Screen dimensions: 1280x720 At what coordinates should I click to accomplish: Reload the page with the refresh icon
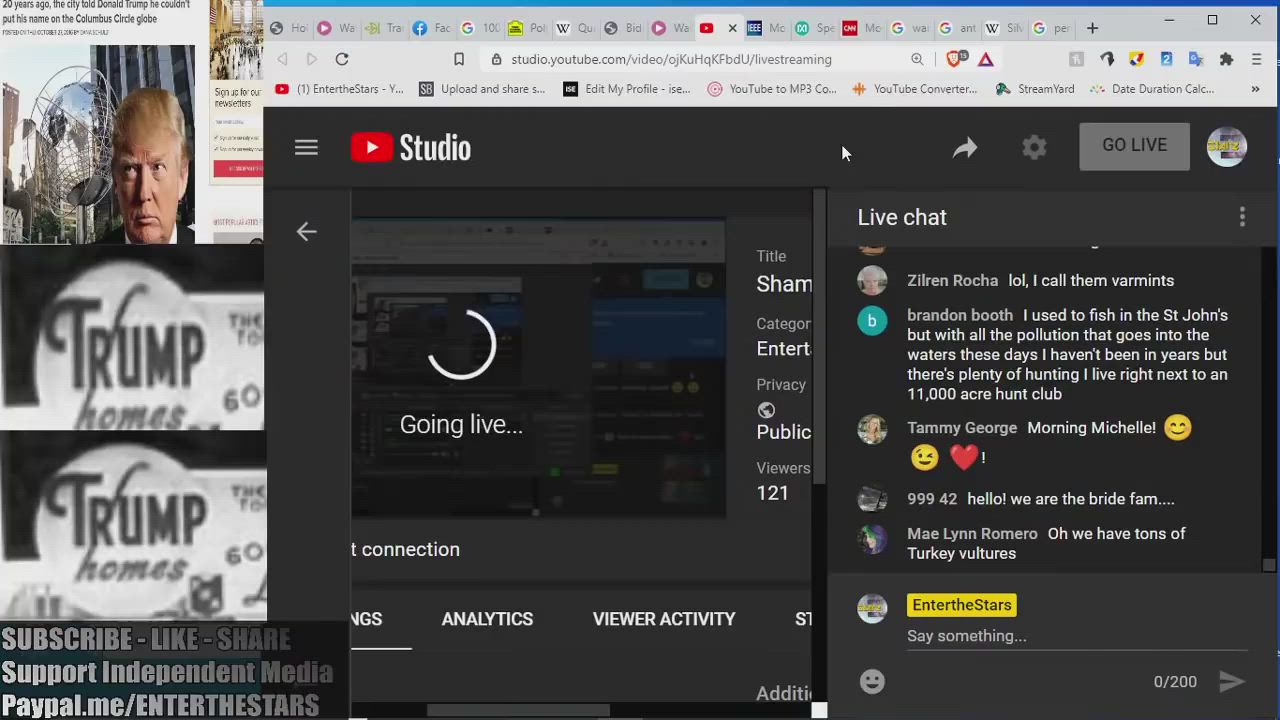coord(342,59)
